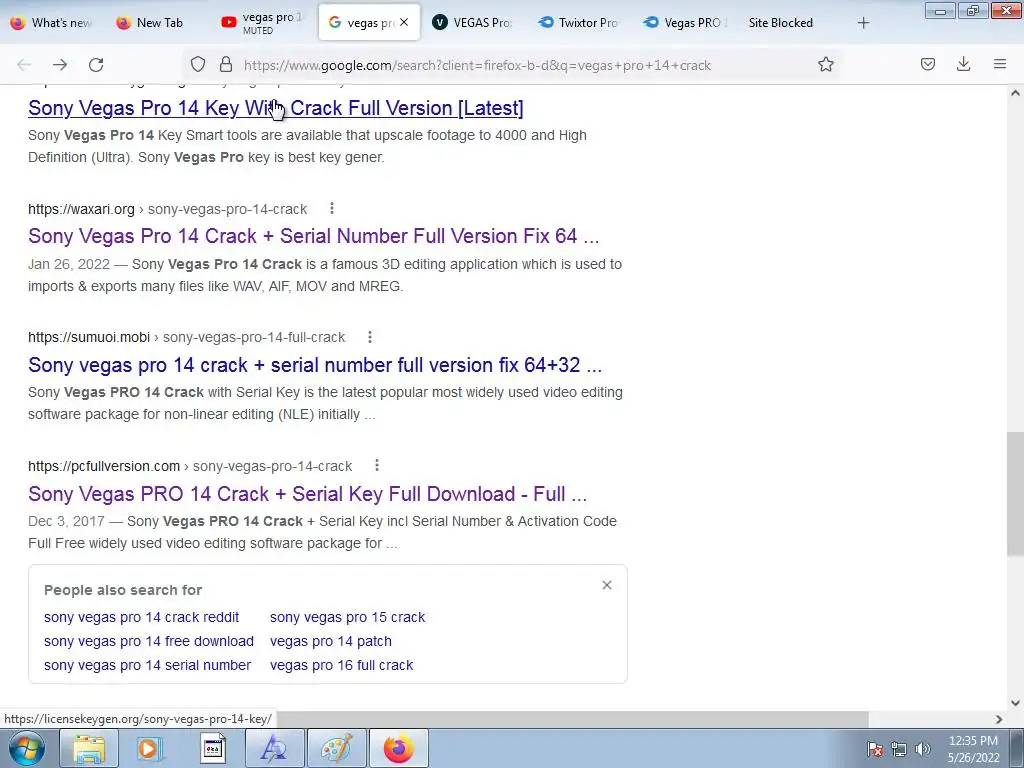Open Windows Explorer from the taskbar
The width and height of the screenshot is (1024, 768).
coord(89,748)
